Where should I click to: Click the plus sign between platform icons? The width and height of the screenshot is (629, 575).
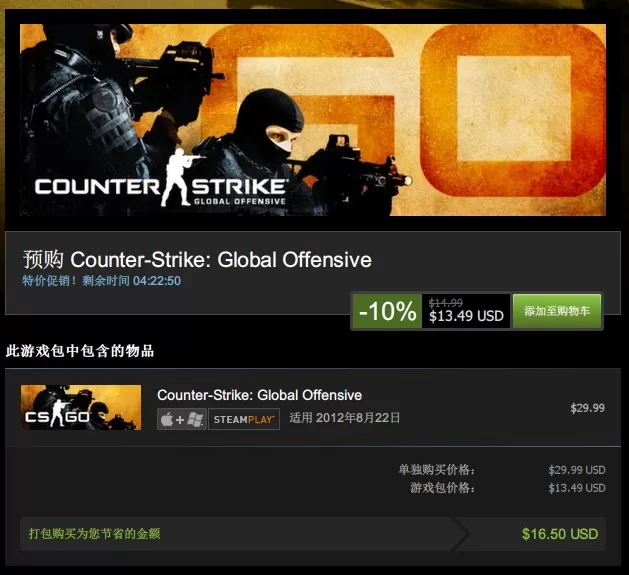(180, 420)
